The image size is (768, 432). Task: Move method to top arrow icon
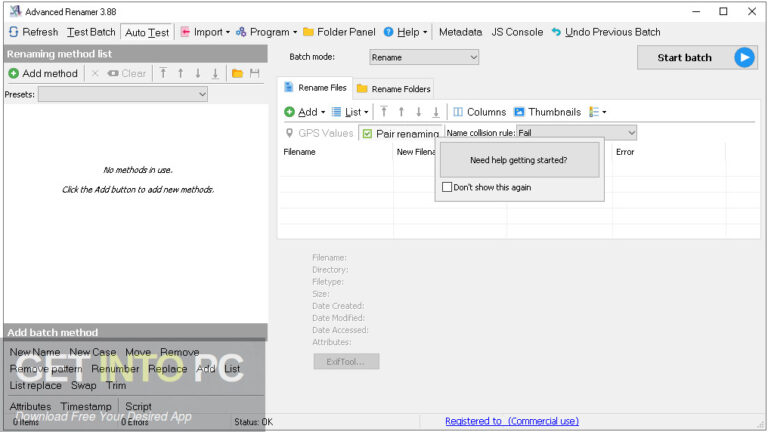click(x=163, y=73)
